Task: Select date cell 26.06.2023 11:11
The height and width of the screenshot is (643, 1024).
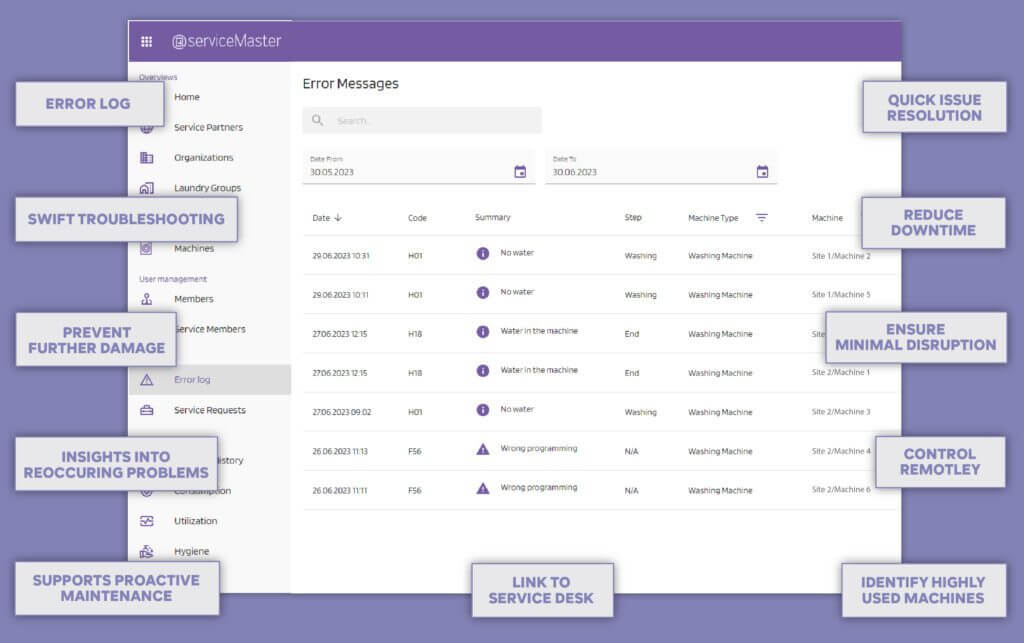Action: pos(340,490)
